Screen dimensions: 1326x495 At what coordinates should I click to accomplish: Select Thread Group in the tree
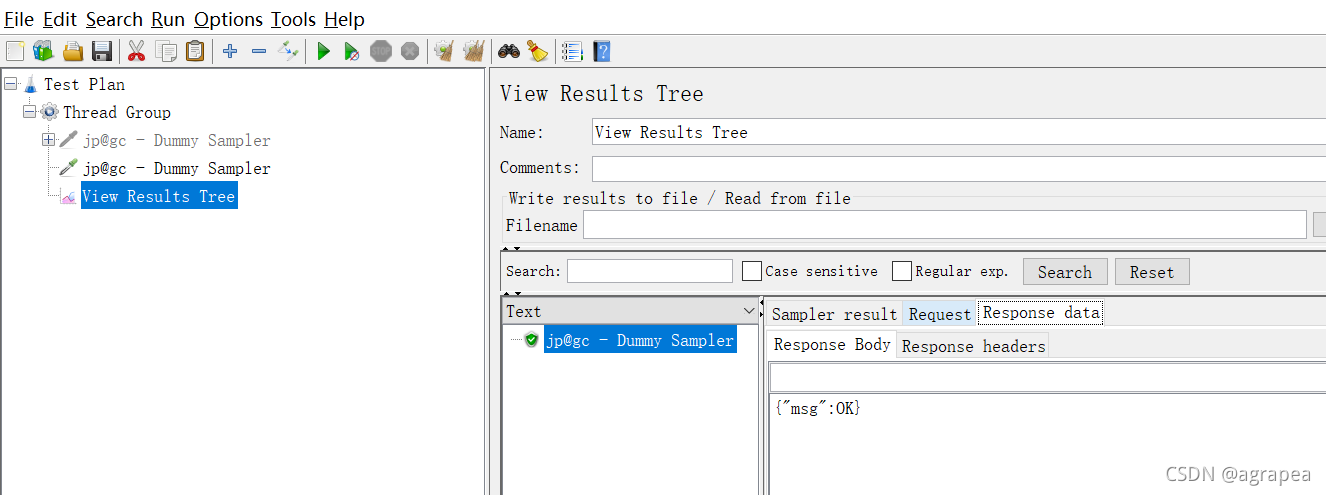117,112
